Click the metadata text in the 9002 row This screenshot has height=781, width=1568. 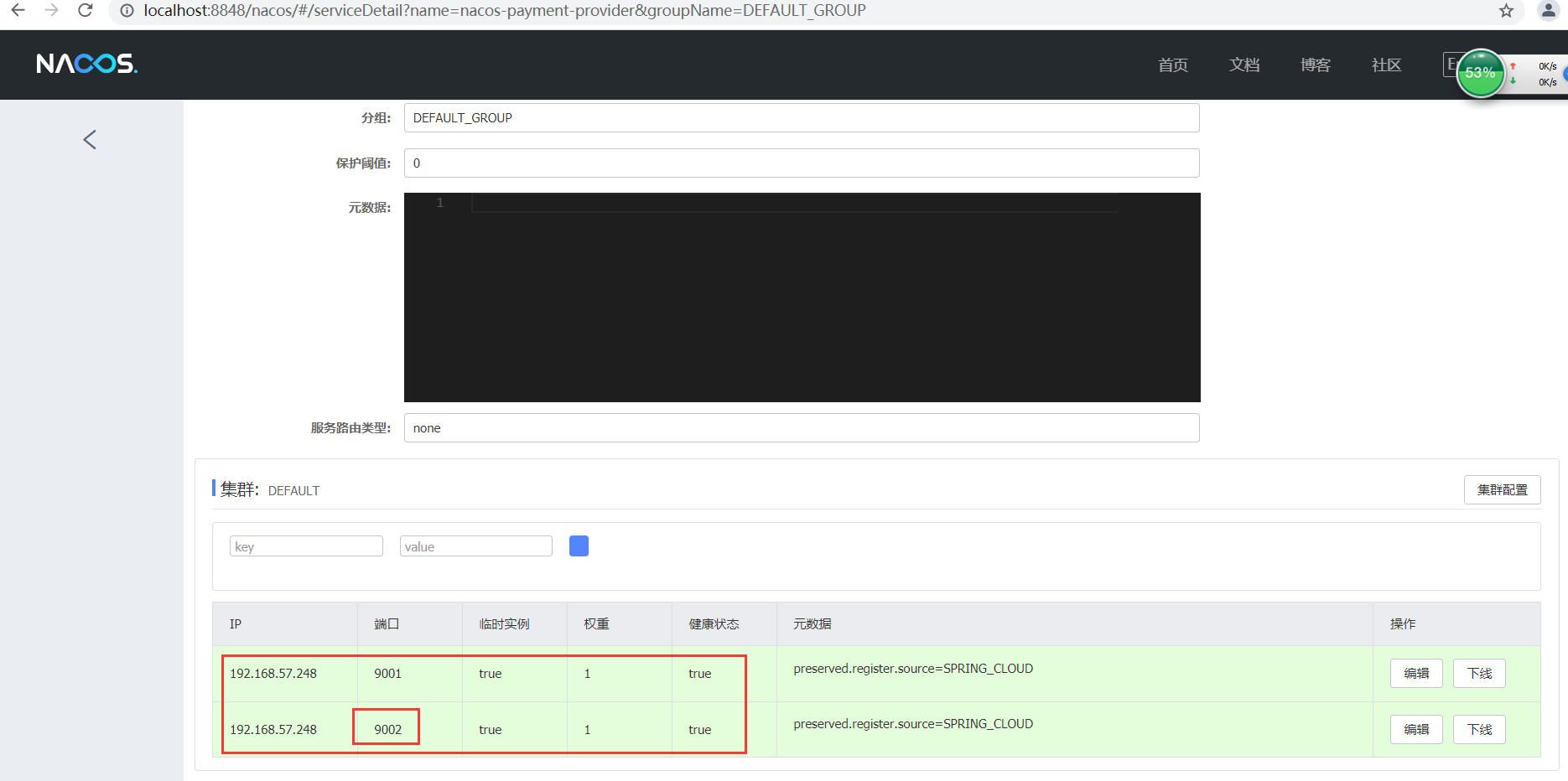click(913, 724)
